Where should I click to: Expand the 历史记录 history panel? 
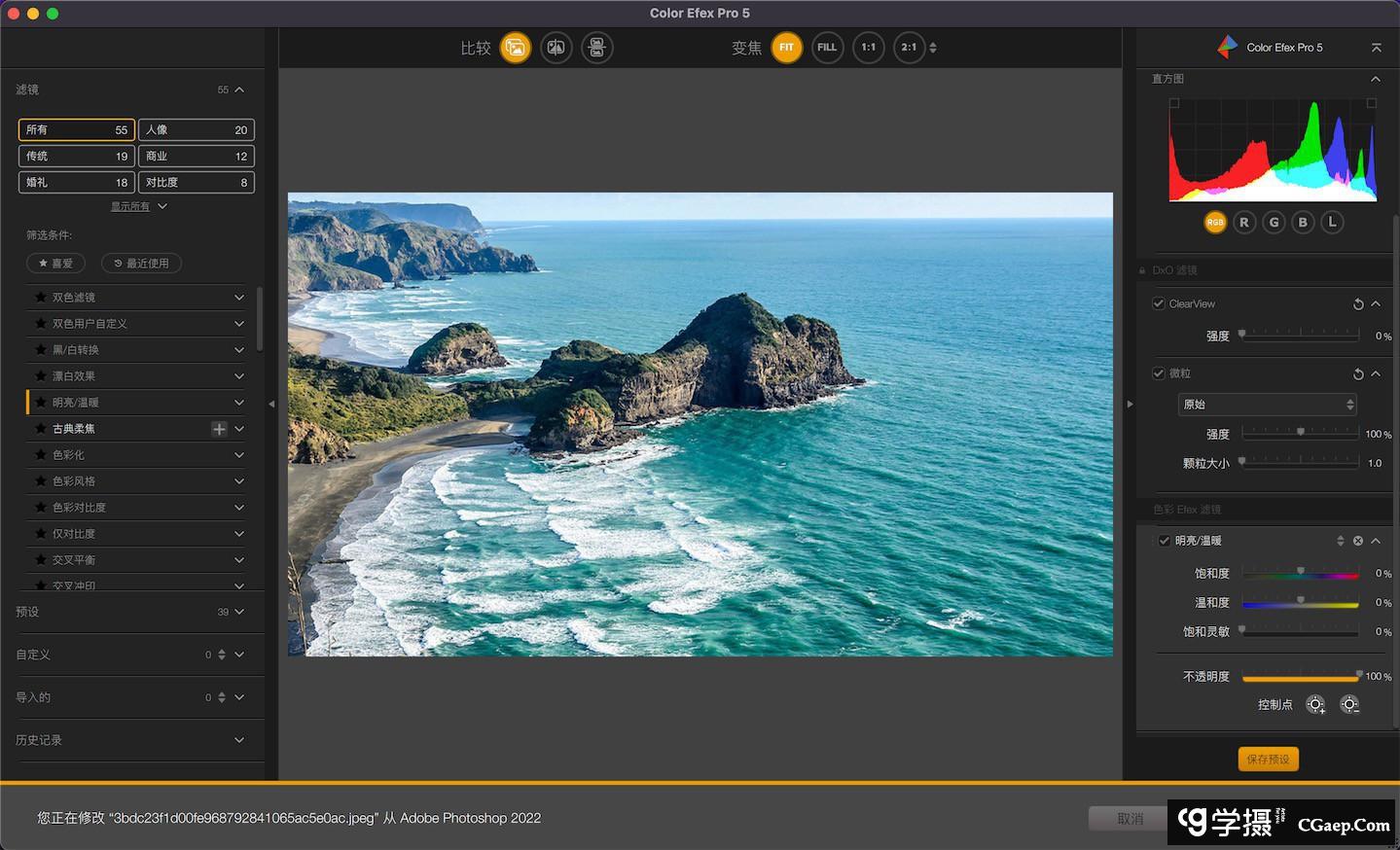click(x=239, y=740)
